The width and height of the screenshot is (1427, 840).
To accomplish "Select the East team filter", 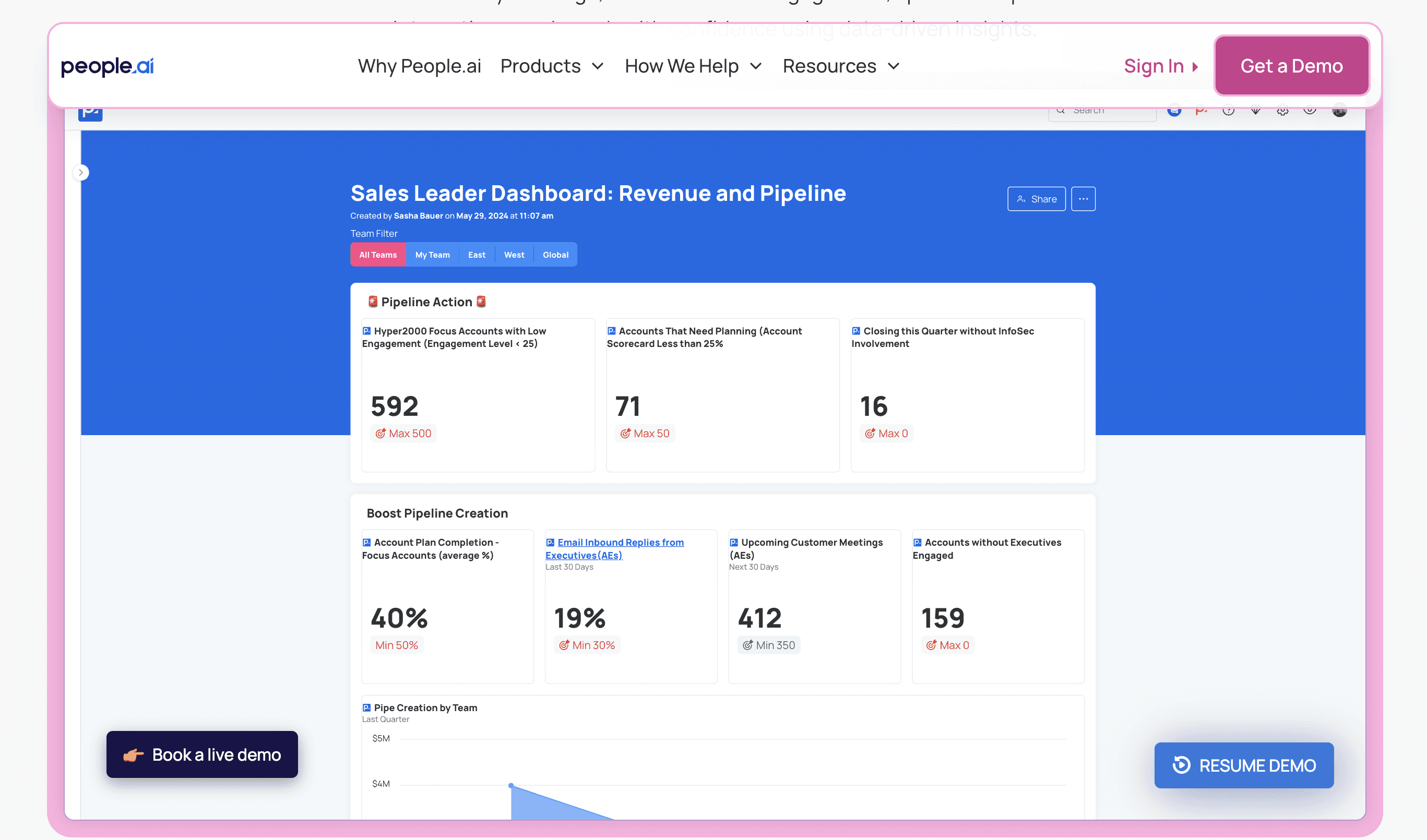I will pos(476,254).
